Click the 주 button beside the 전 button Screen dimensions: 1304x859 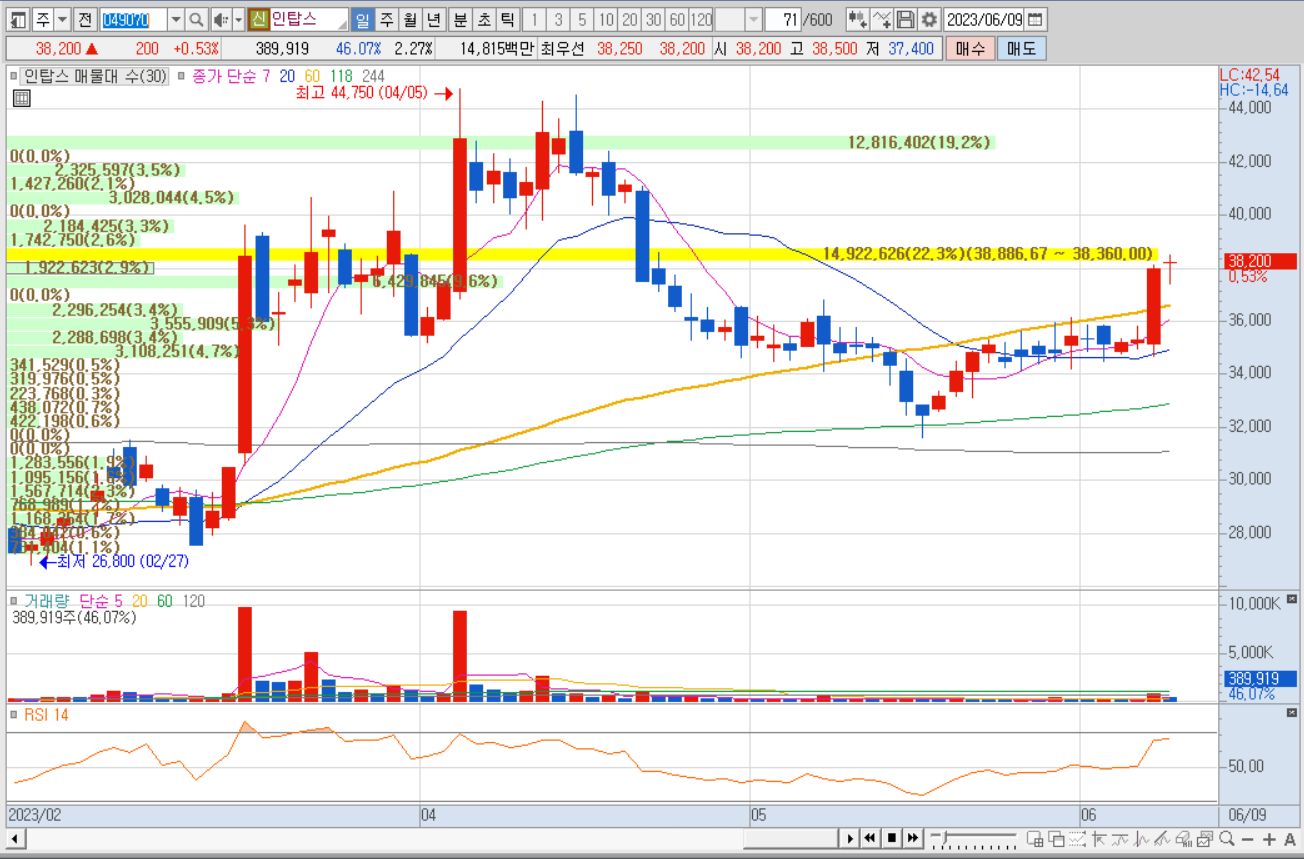pos(42,19)
